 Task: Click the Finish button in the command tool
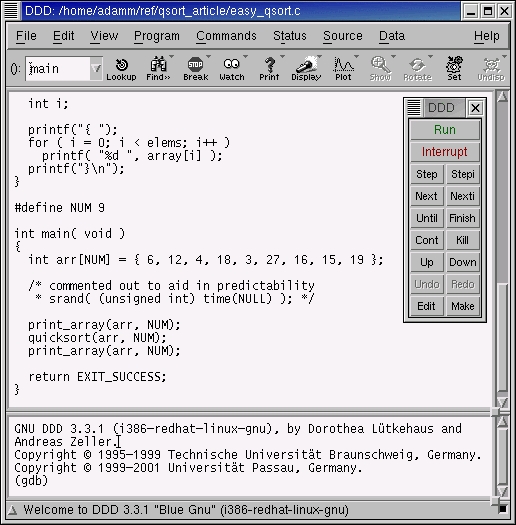(462, 218)
